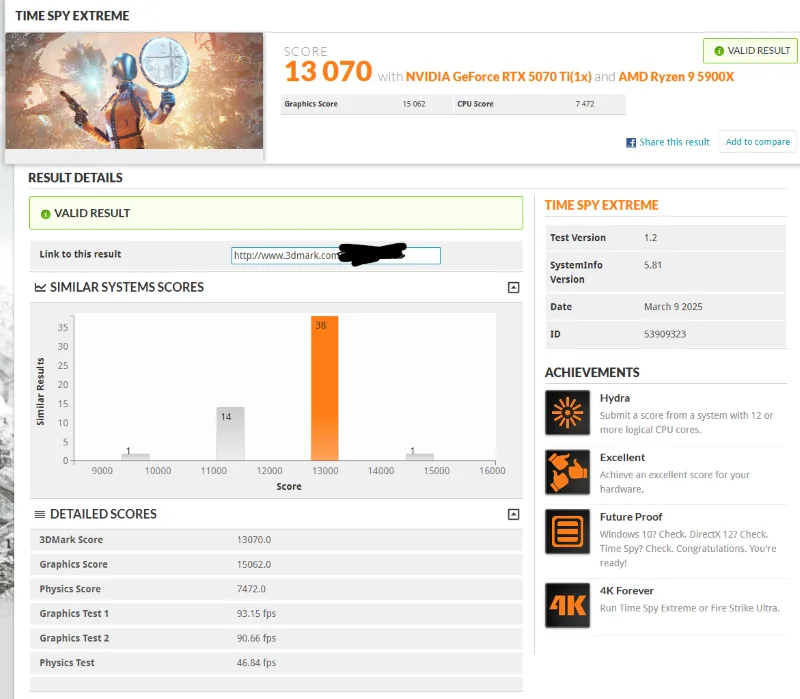Image resolution: width=800 pixels, height=699 pixels.
Task: Click the 4K Forever achievement icon
Action: coord(567,605)
